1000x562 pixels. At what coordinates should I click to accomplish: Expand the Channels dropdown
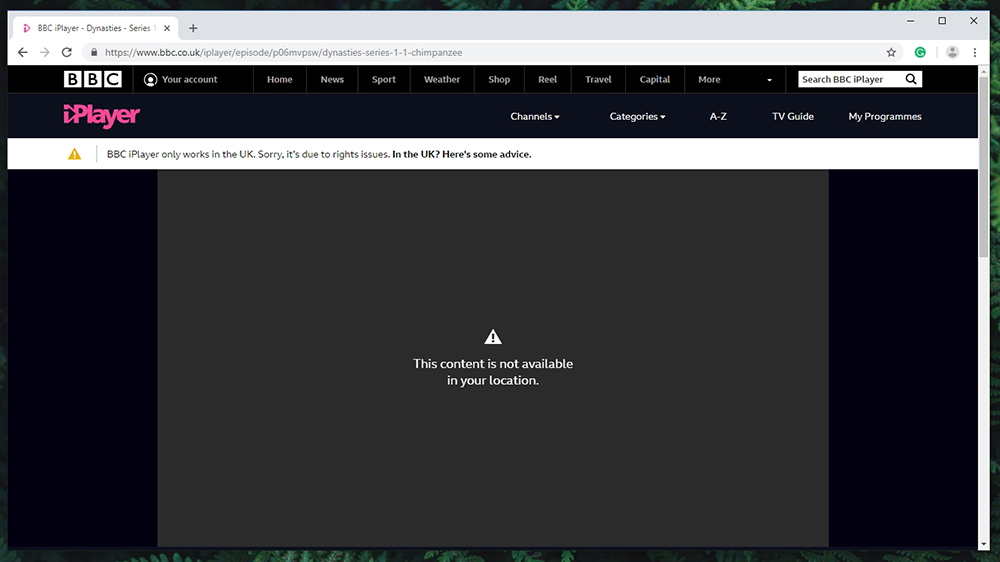534,116
